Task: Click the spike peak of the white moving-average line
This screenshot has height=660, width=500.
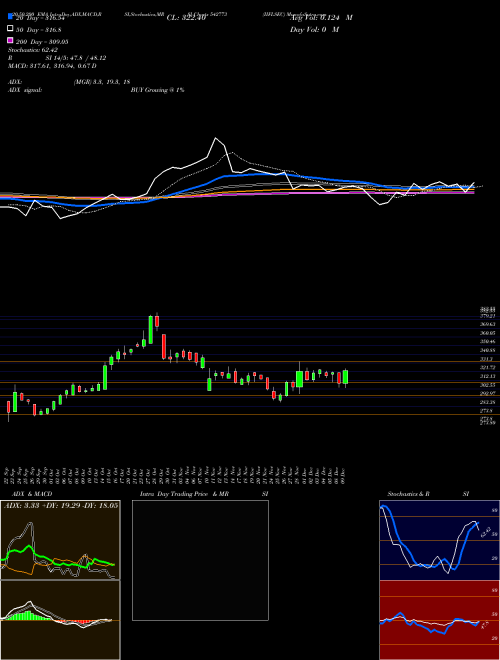Action: [x=216, y=138]
